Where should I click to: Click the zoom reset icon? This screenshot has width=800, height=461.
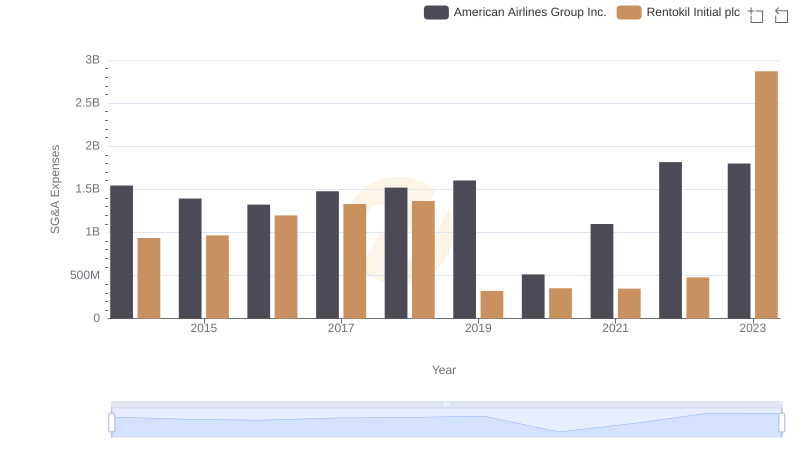(781, 15)
